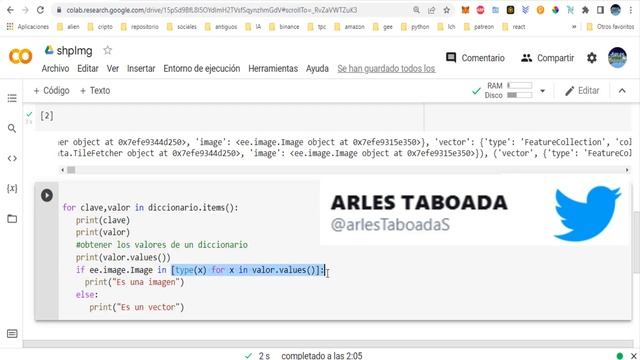Close the status bar with the X
Viewport: 640px width, 360px height.
tap(633, 356)
